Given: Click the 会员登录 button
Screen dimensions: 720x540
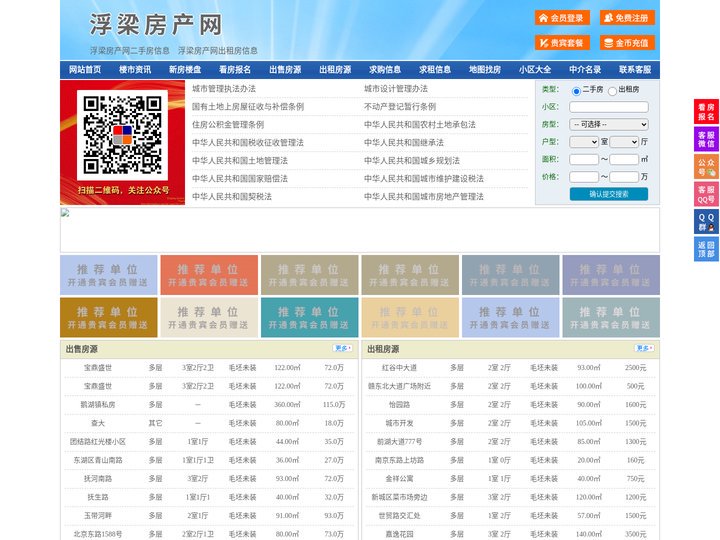Looking at the screenshot, I should coord(562,18).
